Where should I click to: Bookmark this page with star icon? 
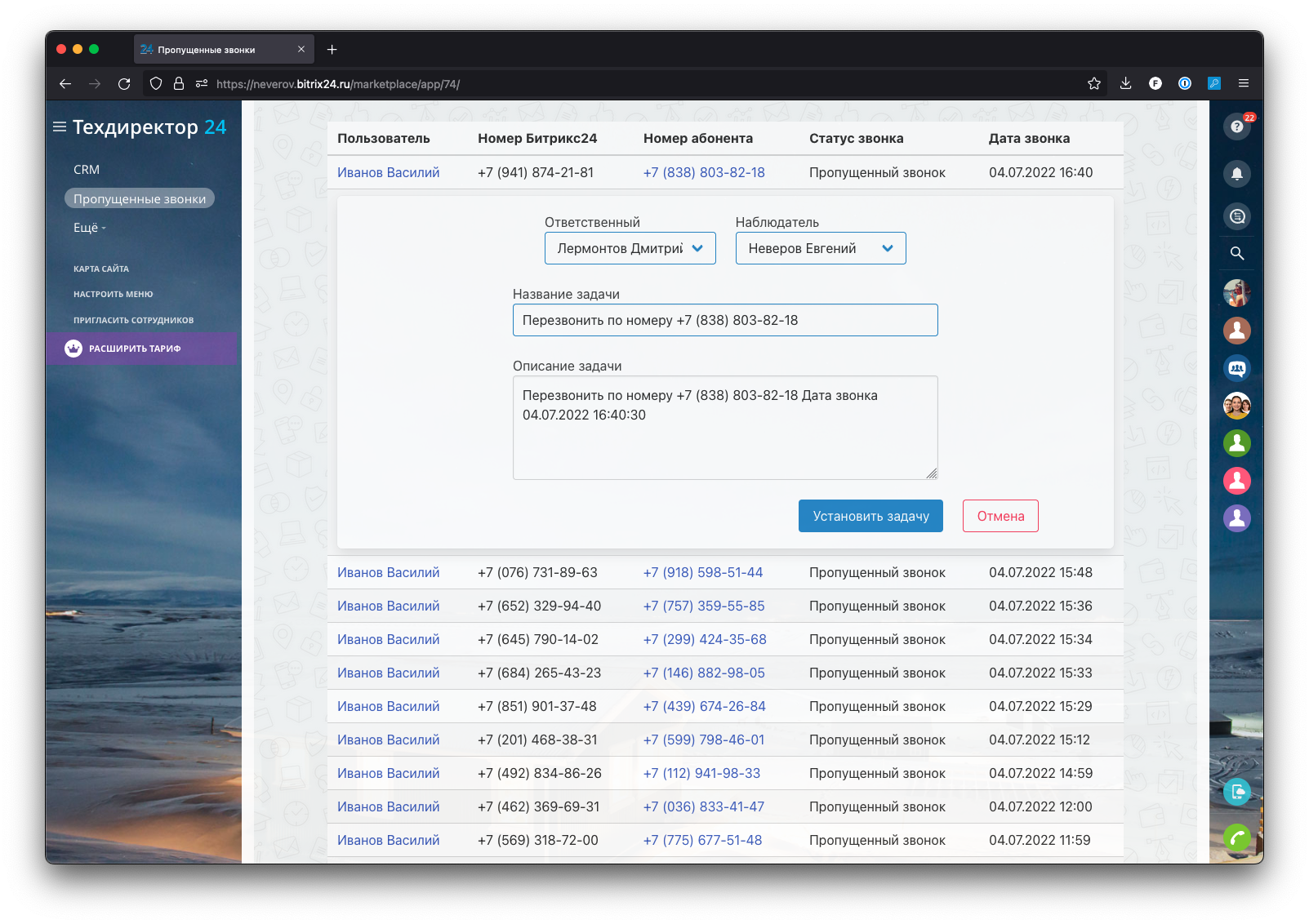click(x=1094, y=83)
